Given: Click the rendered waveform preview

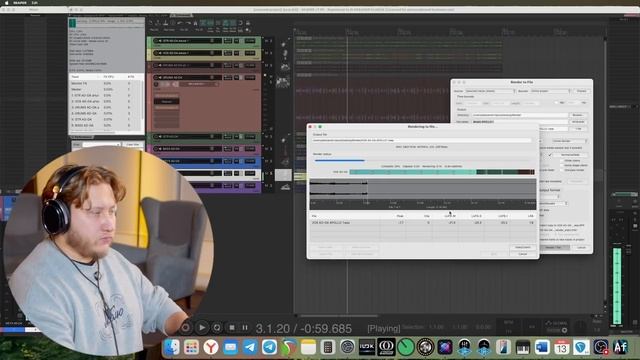Looking at the screenshot, I should pos(422,189).
